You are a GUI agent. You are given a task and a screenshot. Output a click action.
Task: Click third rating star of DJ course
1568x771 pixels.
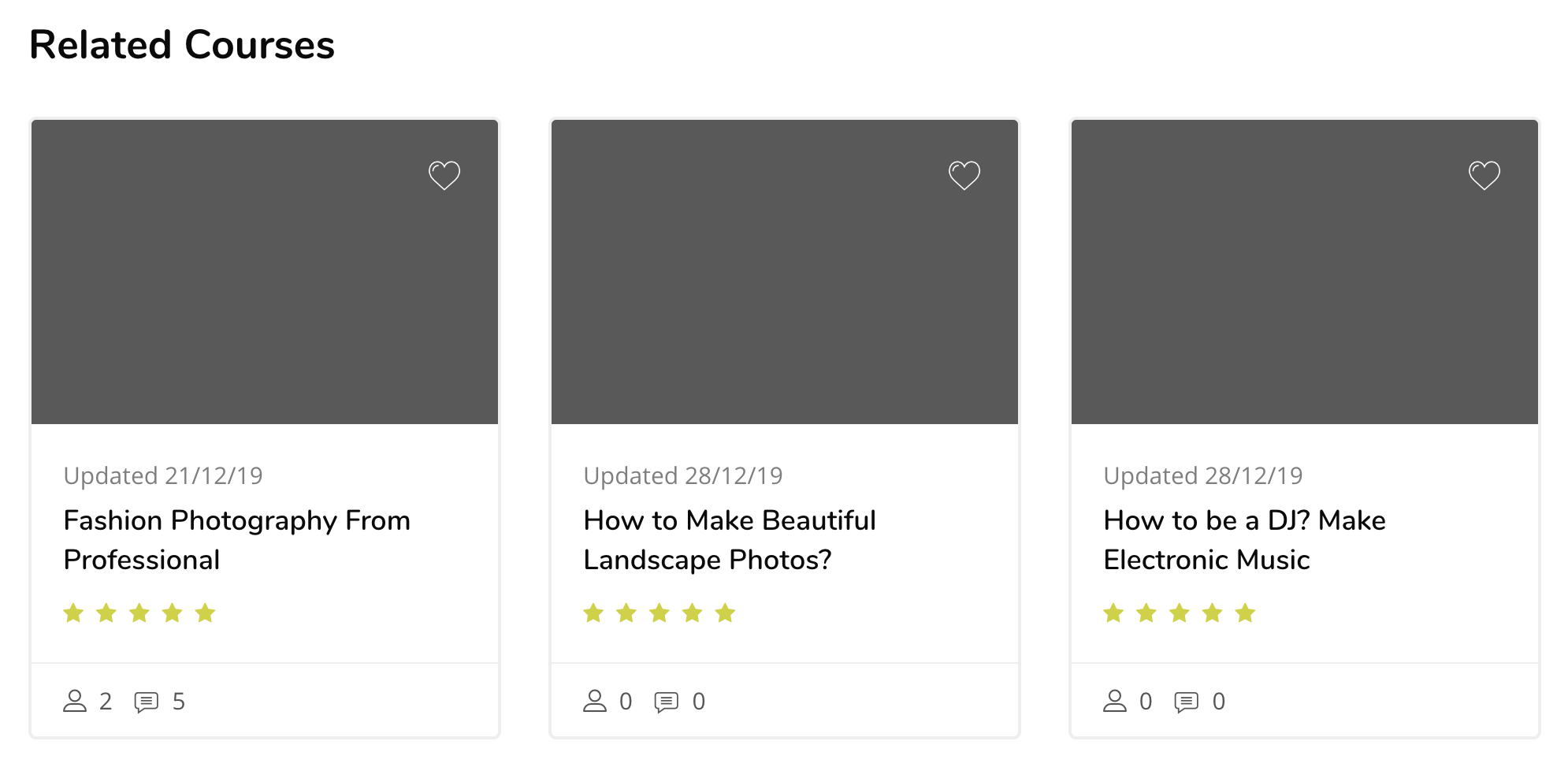click(1180, 613)
